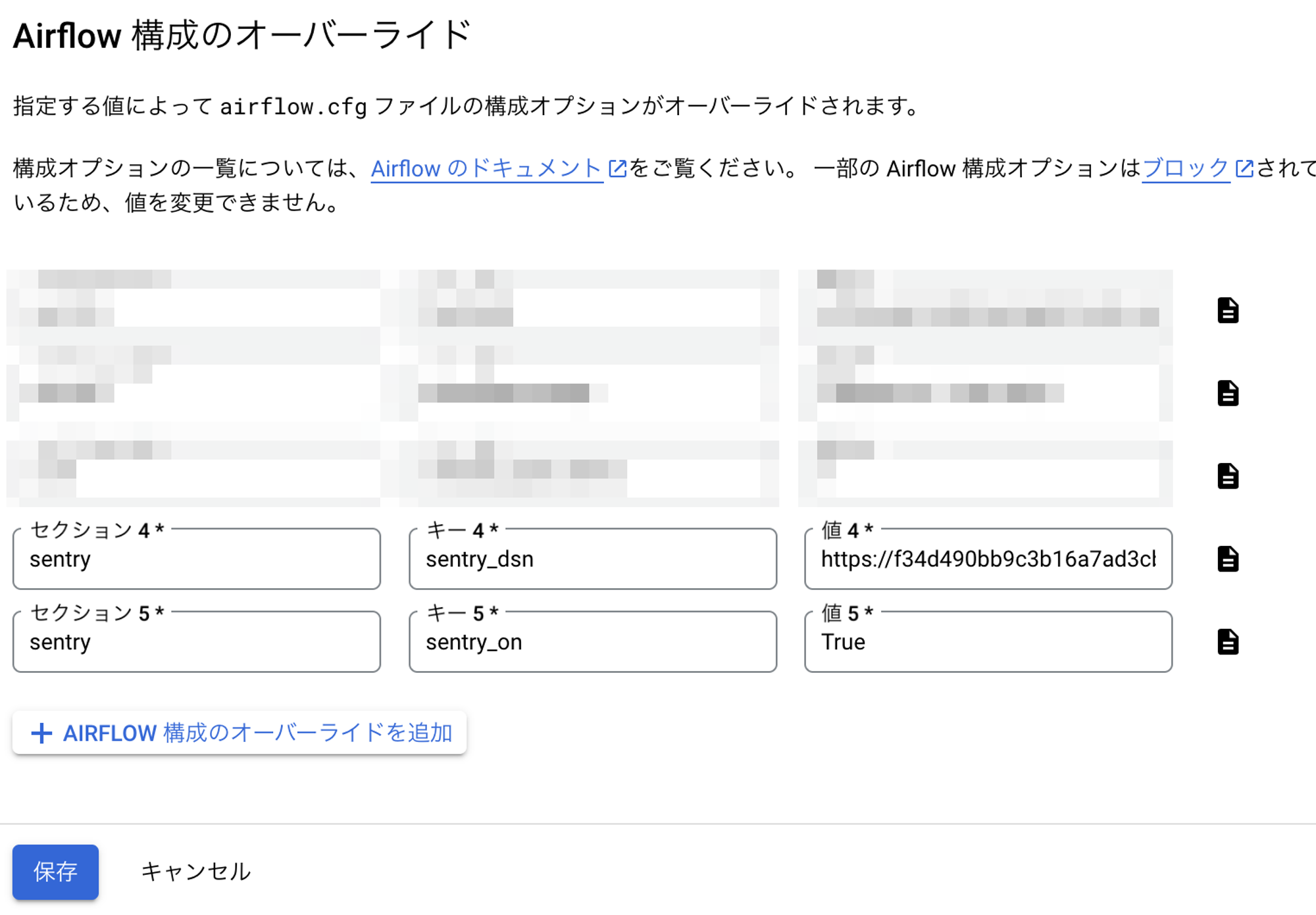This screenshot has width=1316, height=915.
Task: Click the 値 4 field with https URL
Action: (987, 560)
